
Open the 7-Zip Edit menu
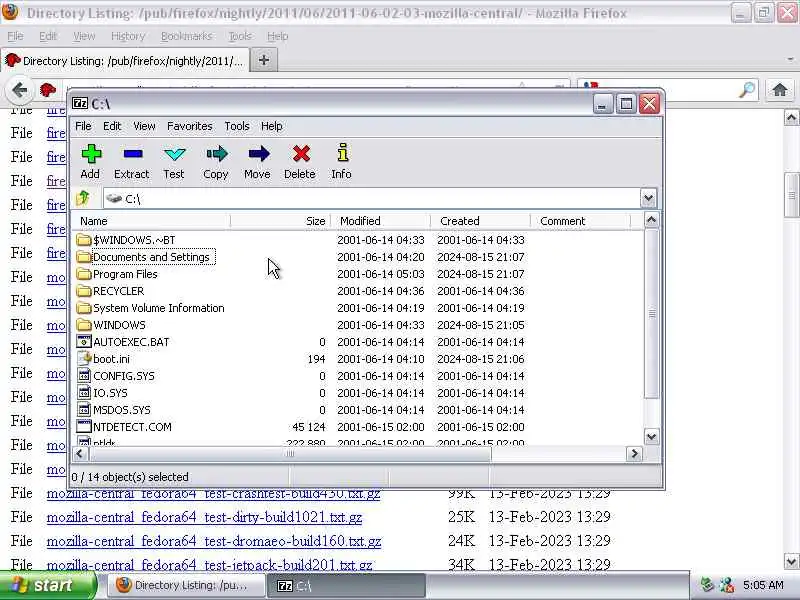click(112, 126)
